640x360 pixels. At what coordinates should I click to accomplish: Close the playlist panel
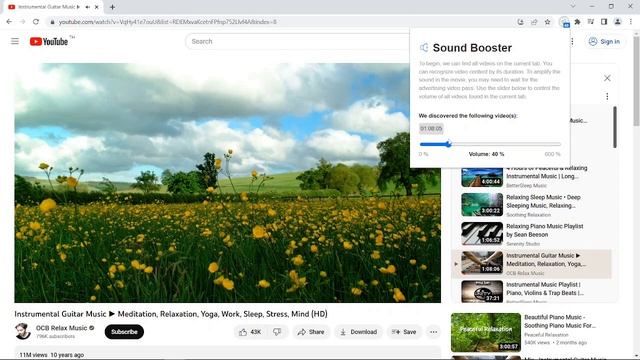click(607, 78)
